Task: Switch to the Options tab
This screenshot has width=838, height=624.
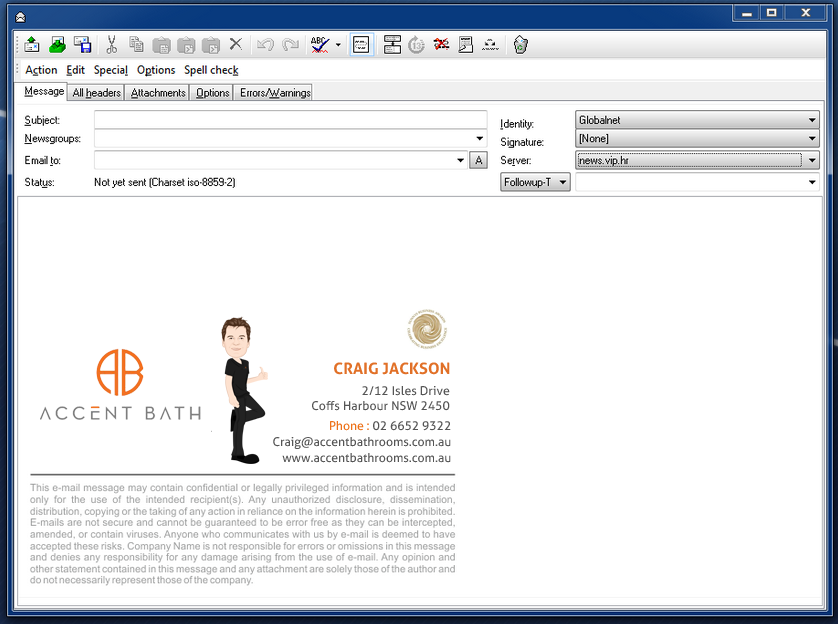Action: [212, 92]
